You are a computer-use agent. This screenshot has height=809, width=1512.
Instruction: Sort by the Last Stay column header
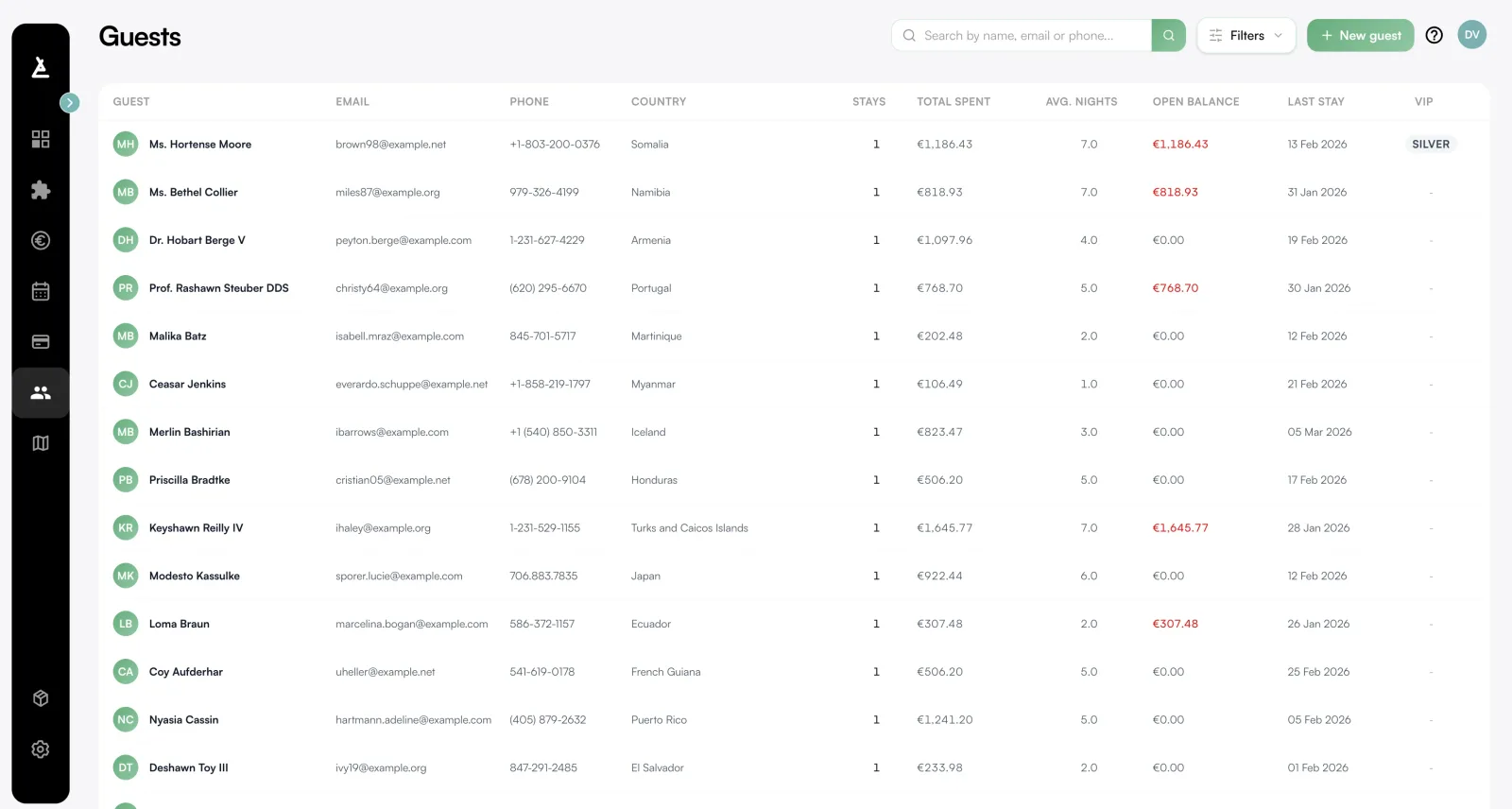coord(1314,102)
